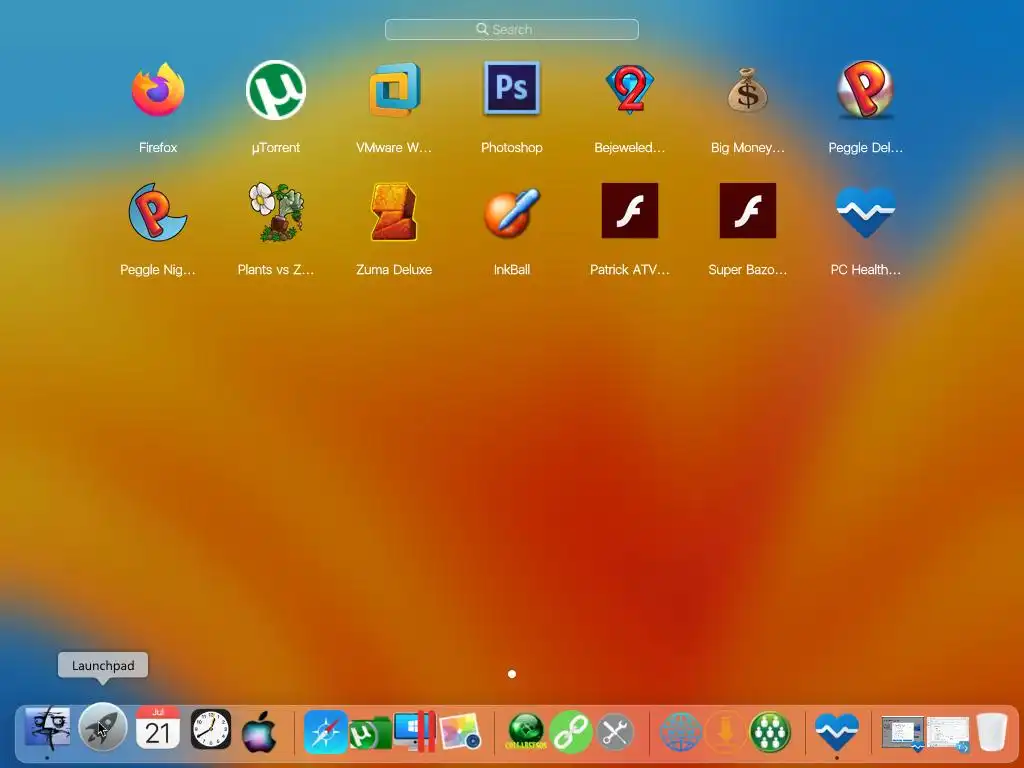Open Firefox from Launchpad
This screenshot has width=1024, height=768.
(x=158, y=89)
